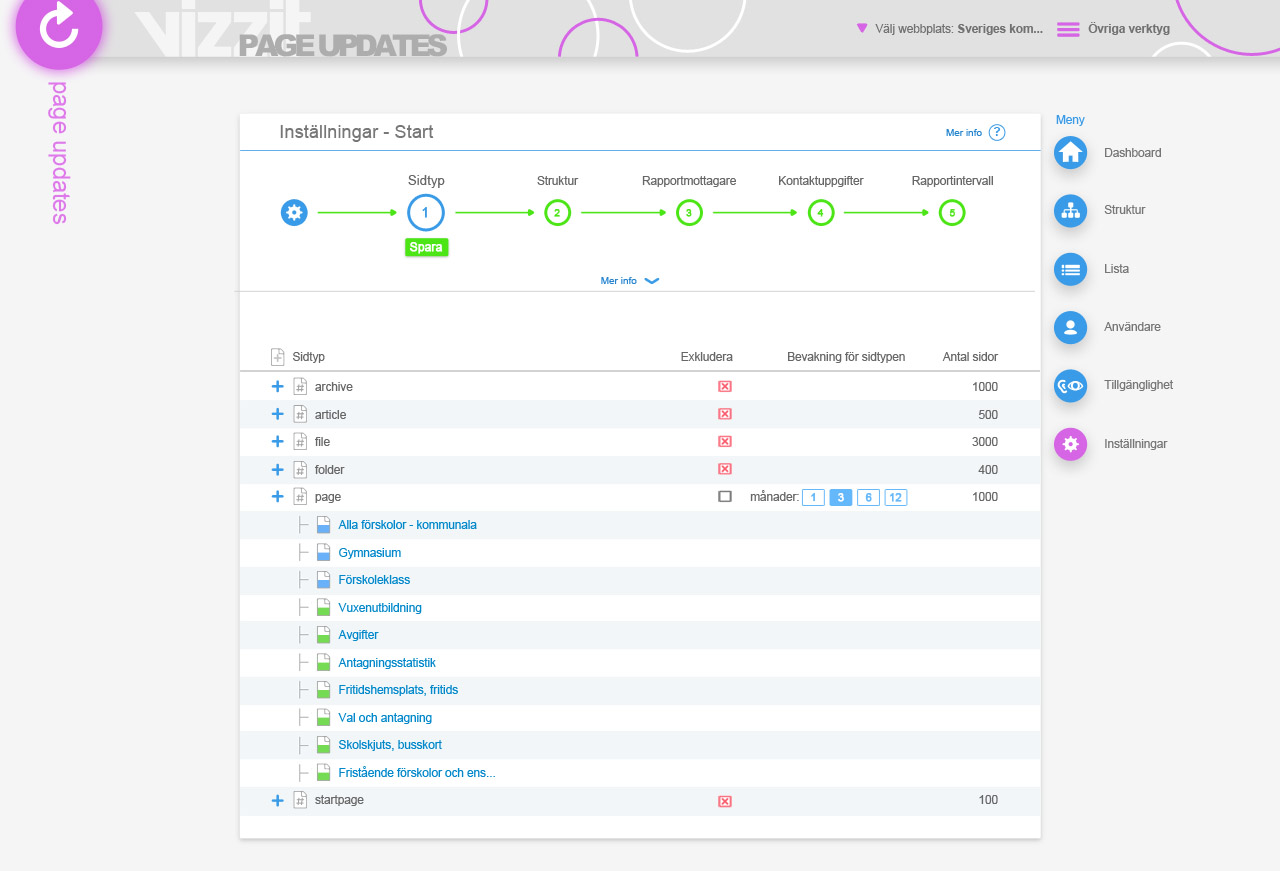
Task: Open the Struktur hierarchy icon in menu
Action: [1070, 211]
